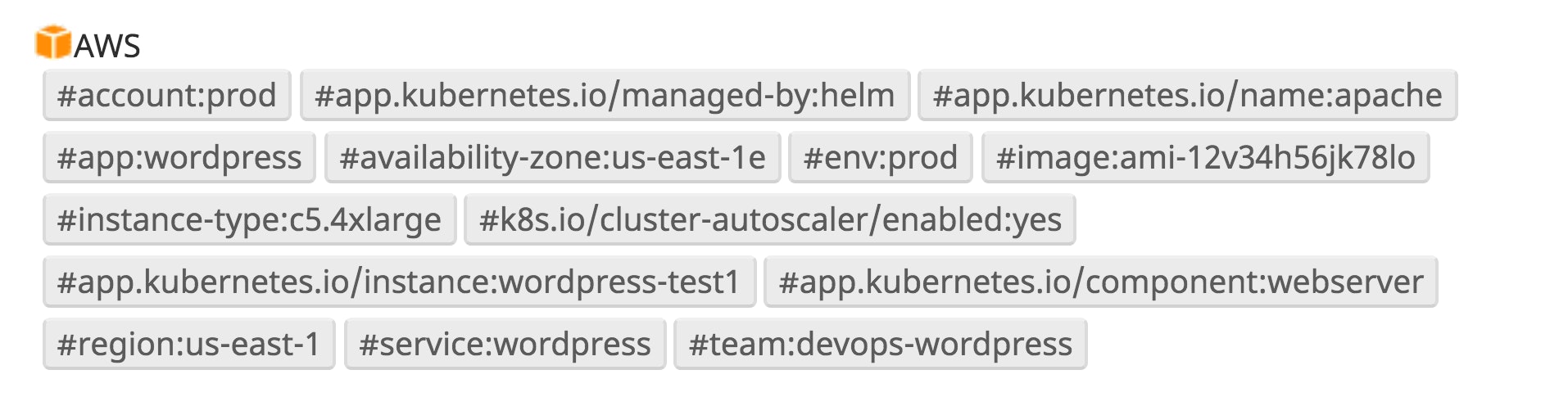Choose the #env:prod tag
Screen dimensions: 1568x406
880,158
